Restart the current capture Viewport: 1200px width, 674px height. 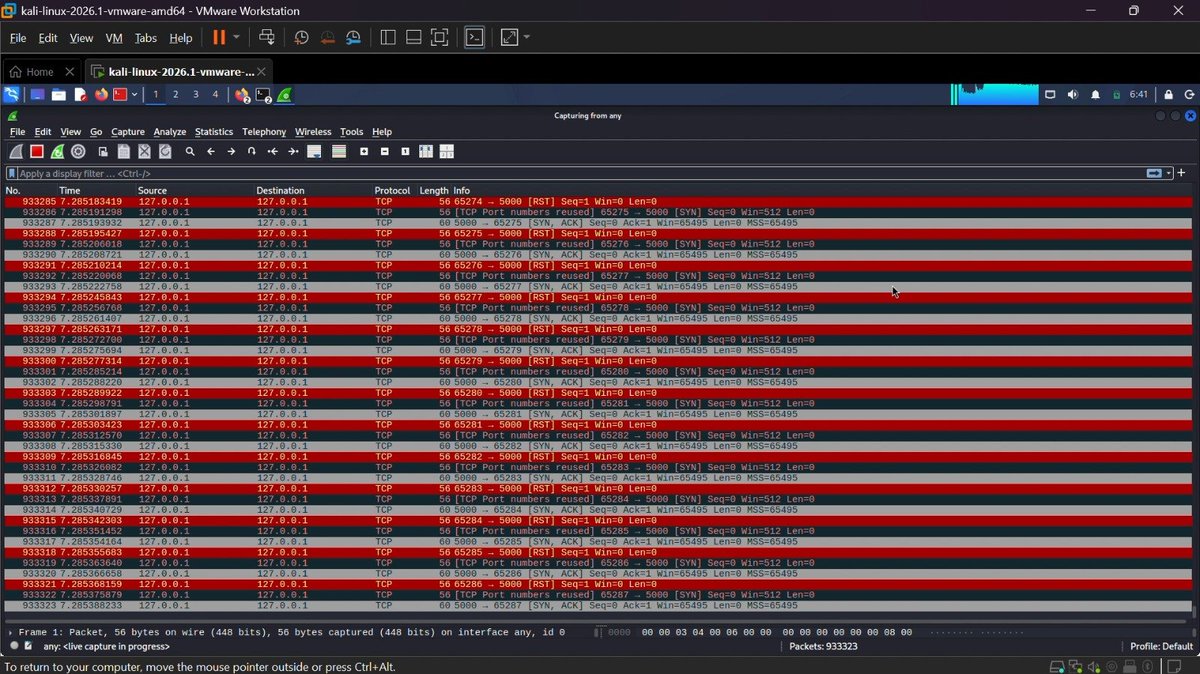(58, 151)
